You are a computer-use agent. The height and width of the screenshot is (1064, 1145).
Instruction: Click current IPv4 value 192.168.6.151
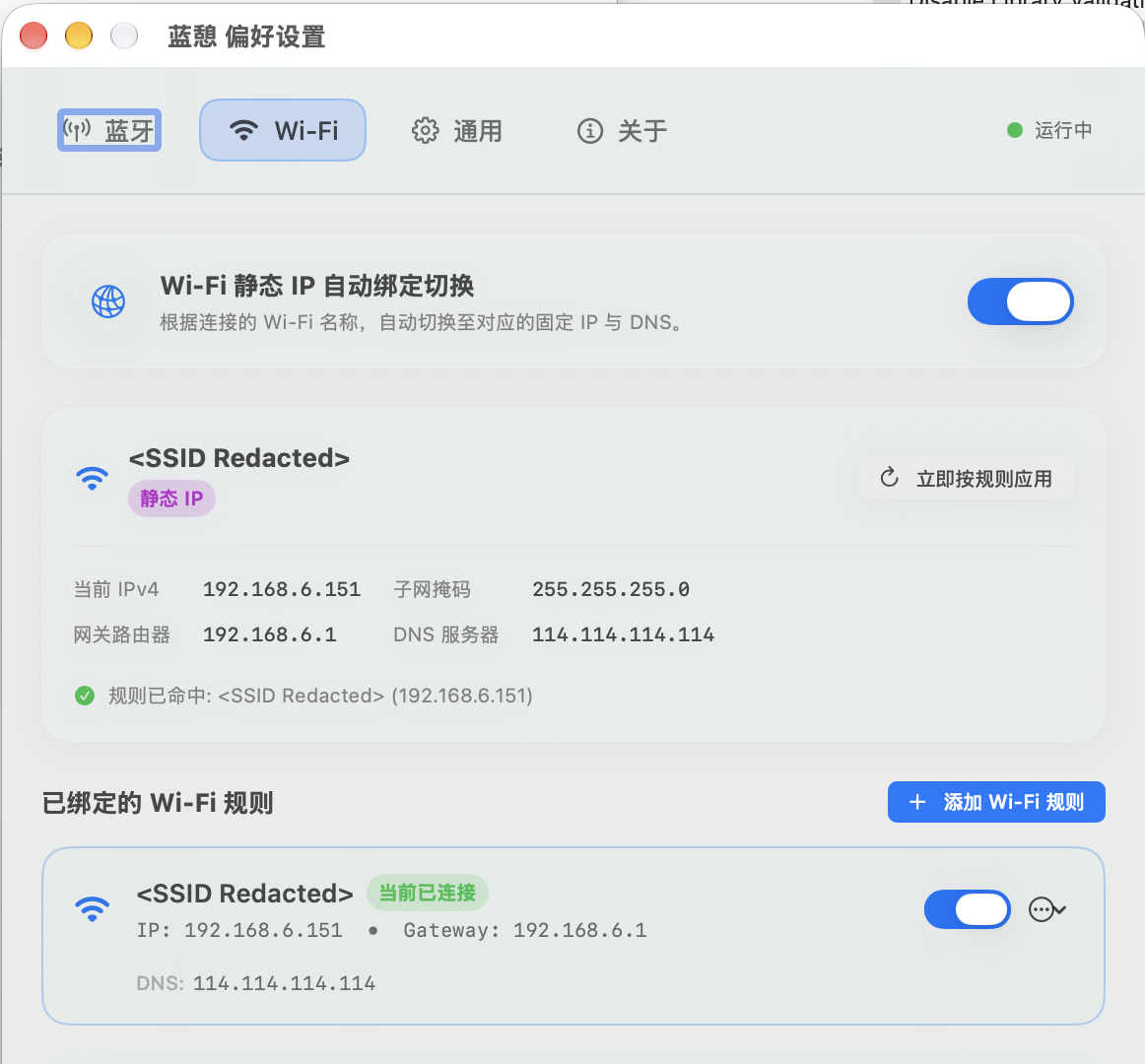click(x=282, y=589)
